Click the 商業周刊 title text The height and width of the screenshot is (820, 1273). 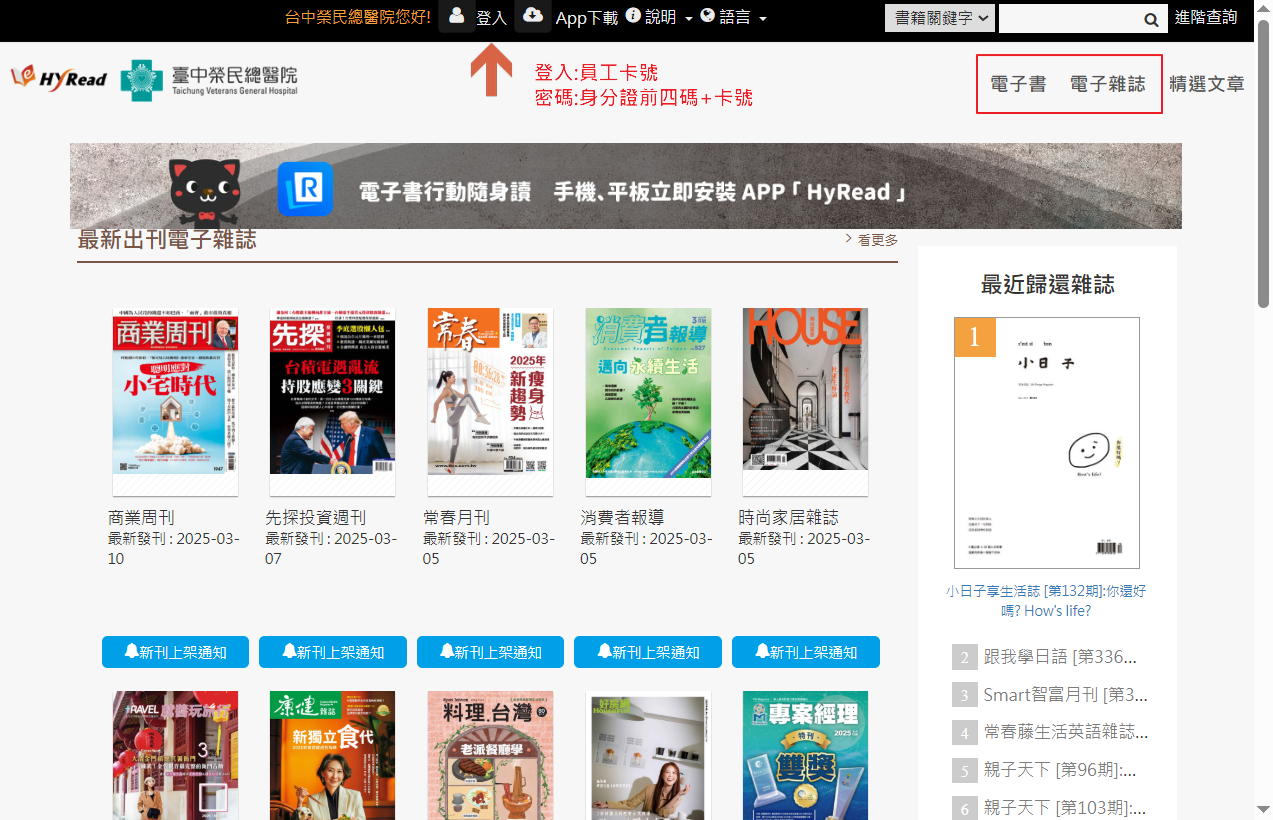pyautogui.click(x=141, y=518)
